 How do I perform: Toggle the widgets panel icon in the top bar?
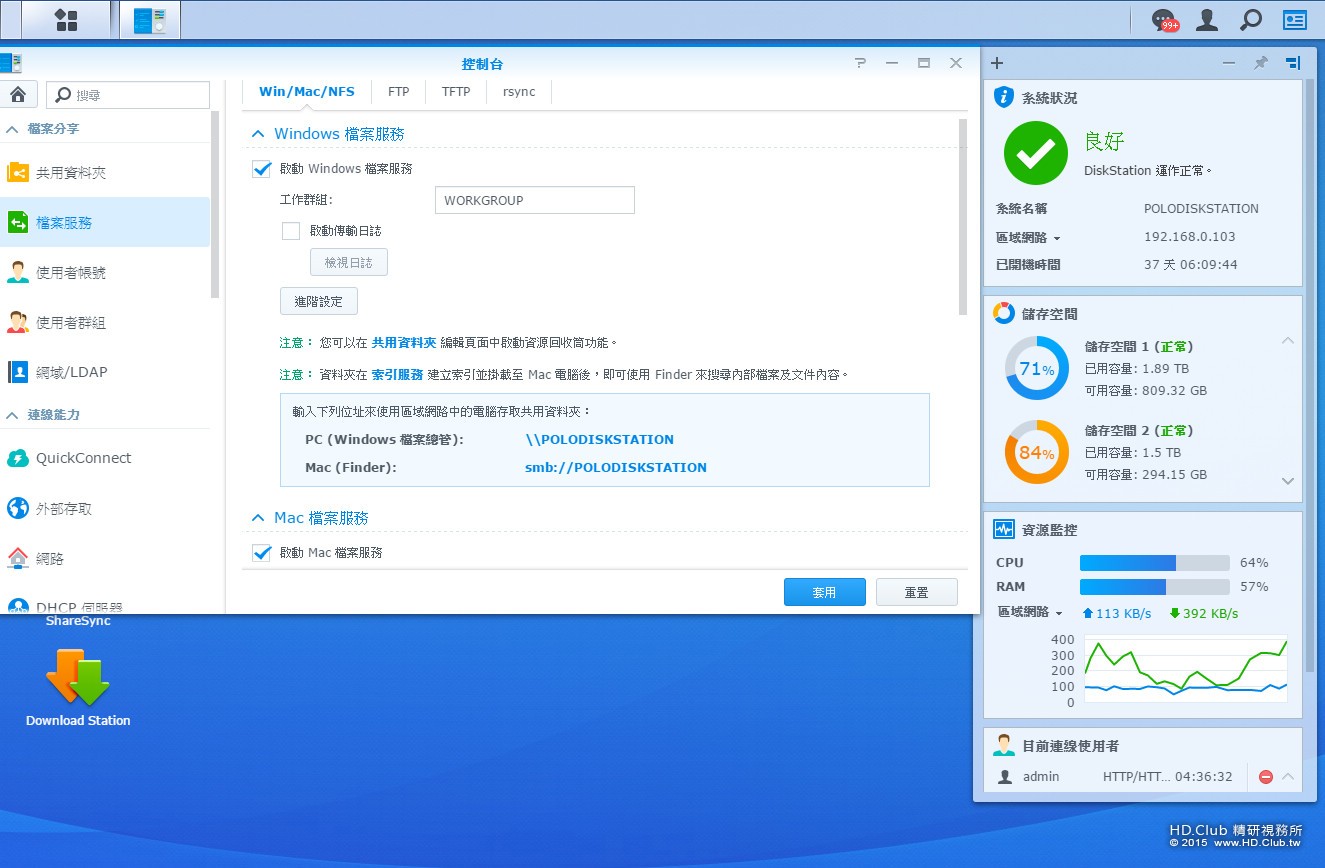coord(1295,19)
